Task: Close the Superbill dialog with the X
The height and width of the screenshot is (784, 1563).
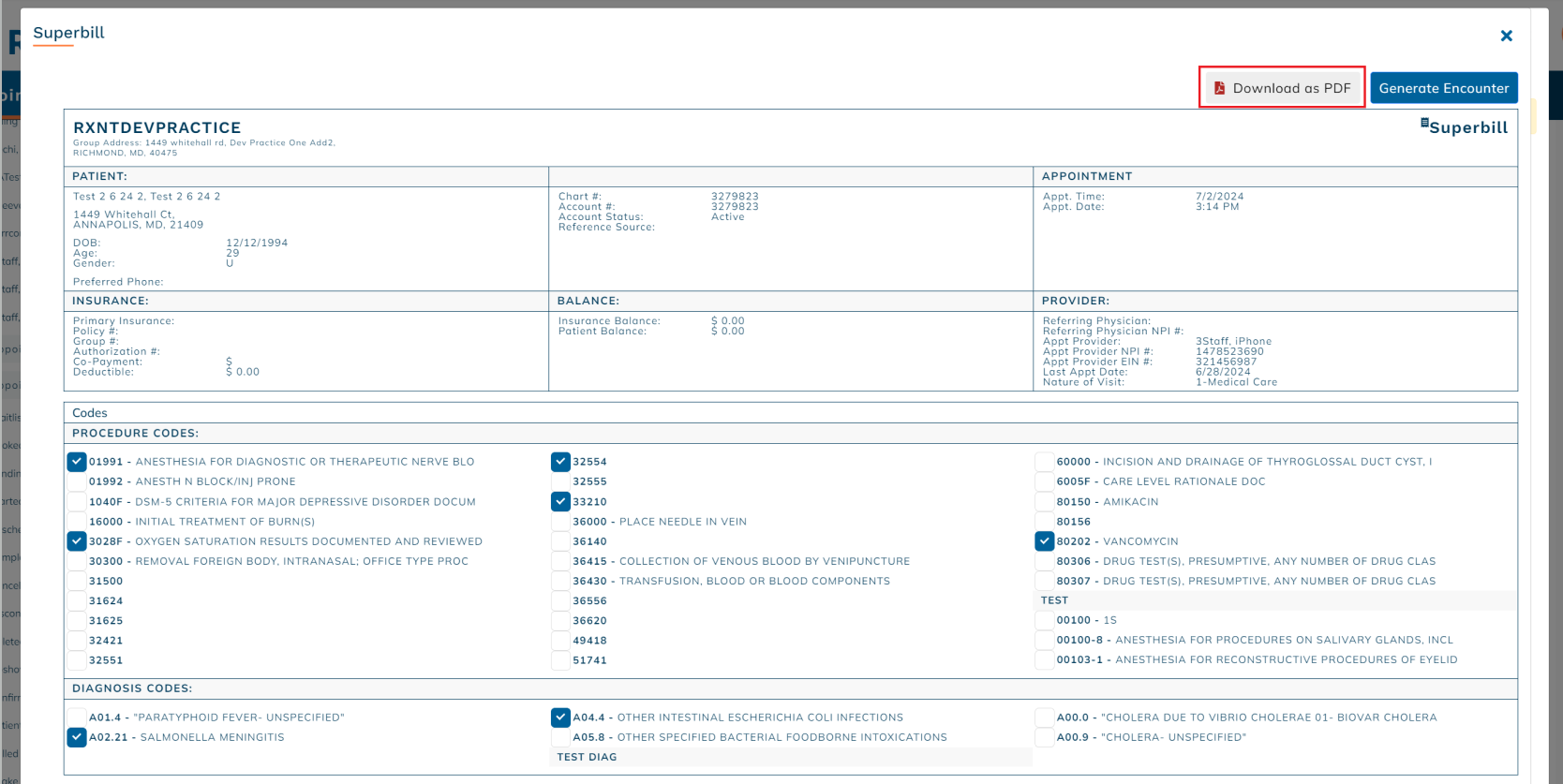Action: (1507, 36)
